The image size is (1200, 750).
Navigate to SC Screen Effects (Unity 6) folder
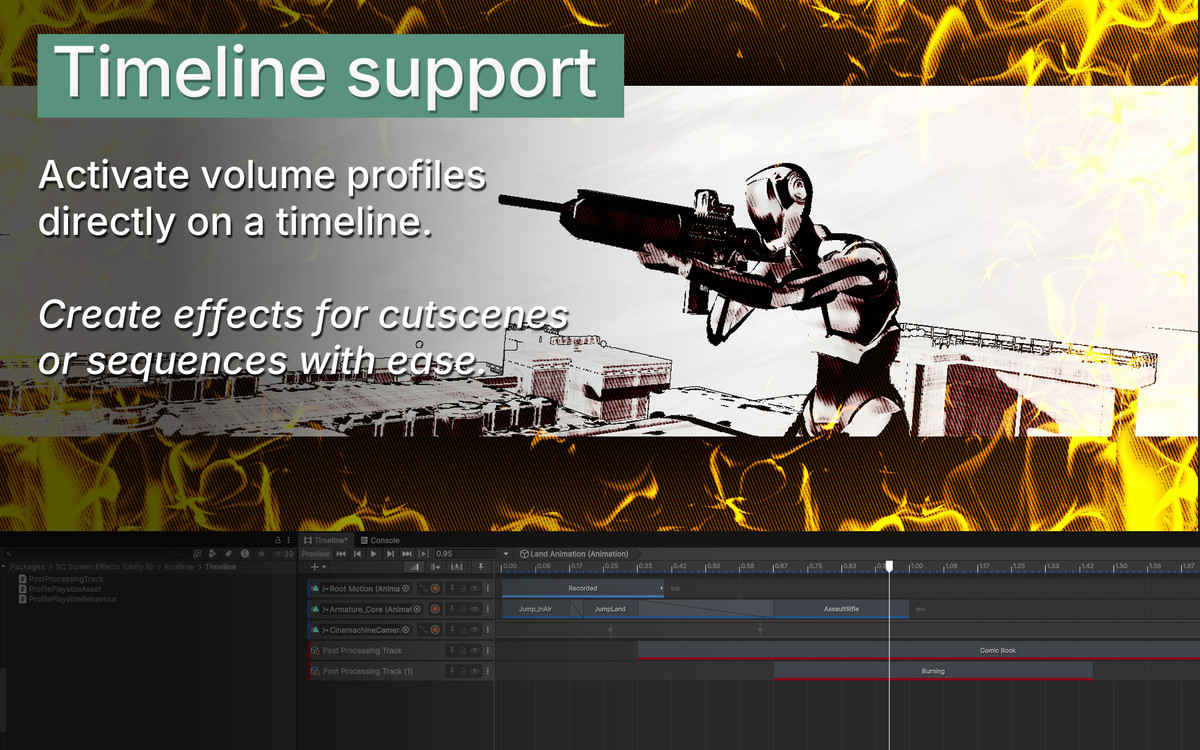pos(104,567)
